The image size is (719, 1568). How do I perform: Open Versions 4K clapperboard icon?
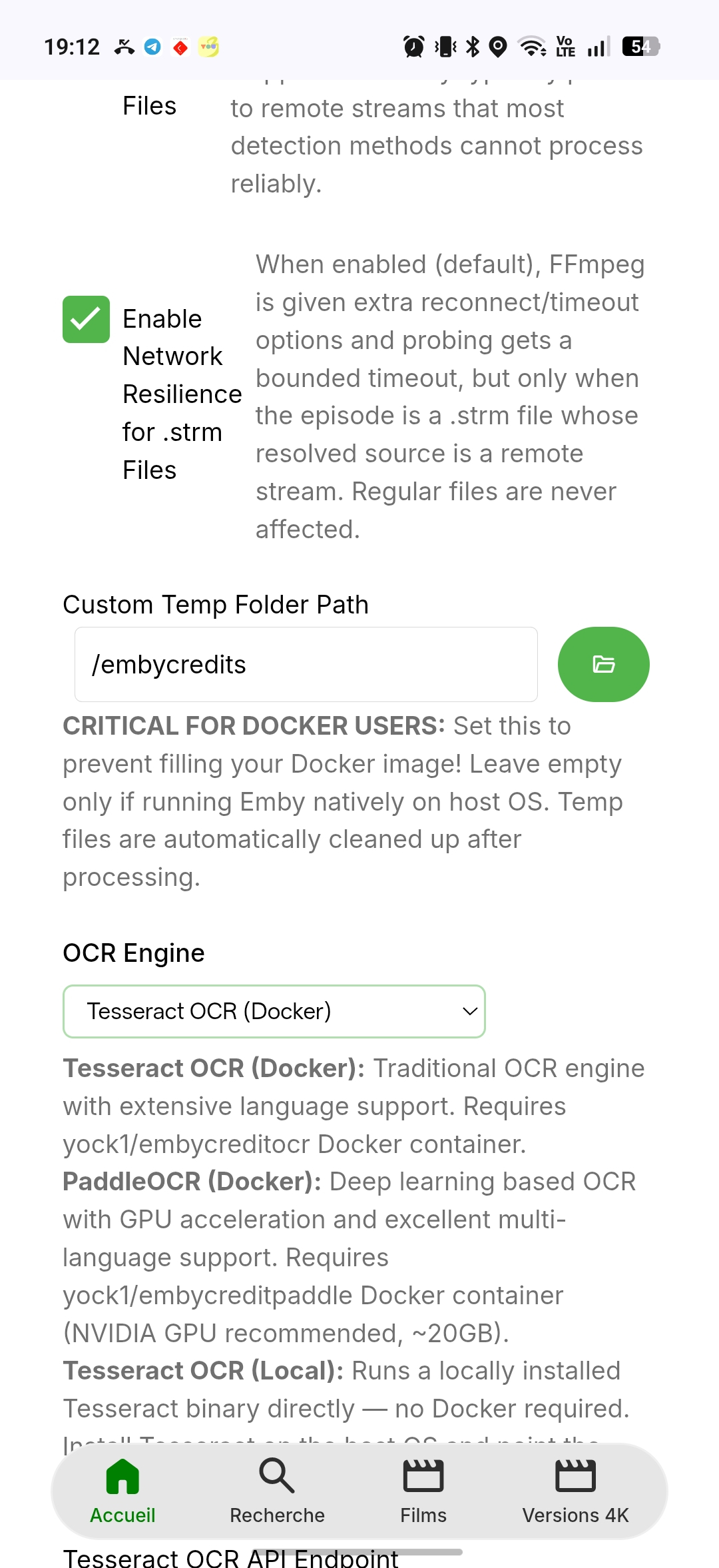pos(575,1476)
